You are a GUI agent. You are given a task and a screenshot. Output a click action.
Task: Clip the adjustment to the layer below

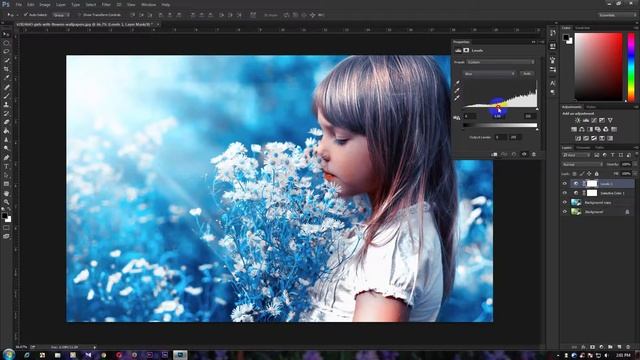point(494,154)
